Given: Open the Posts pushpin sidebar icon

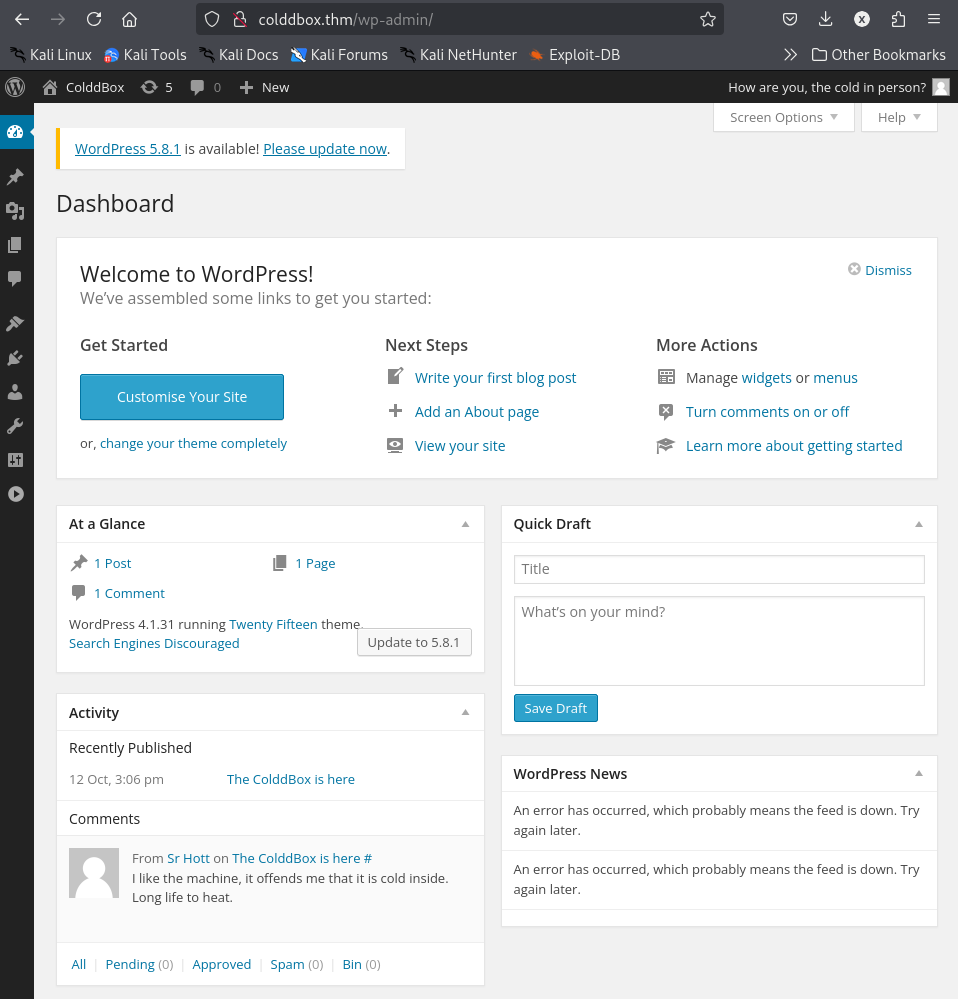Looking at the screenshot, I should pos(15,176).
